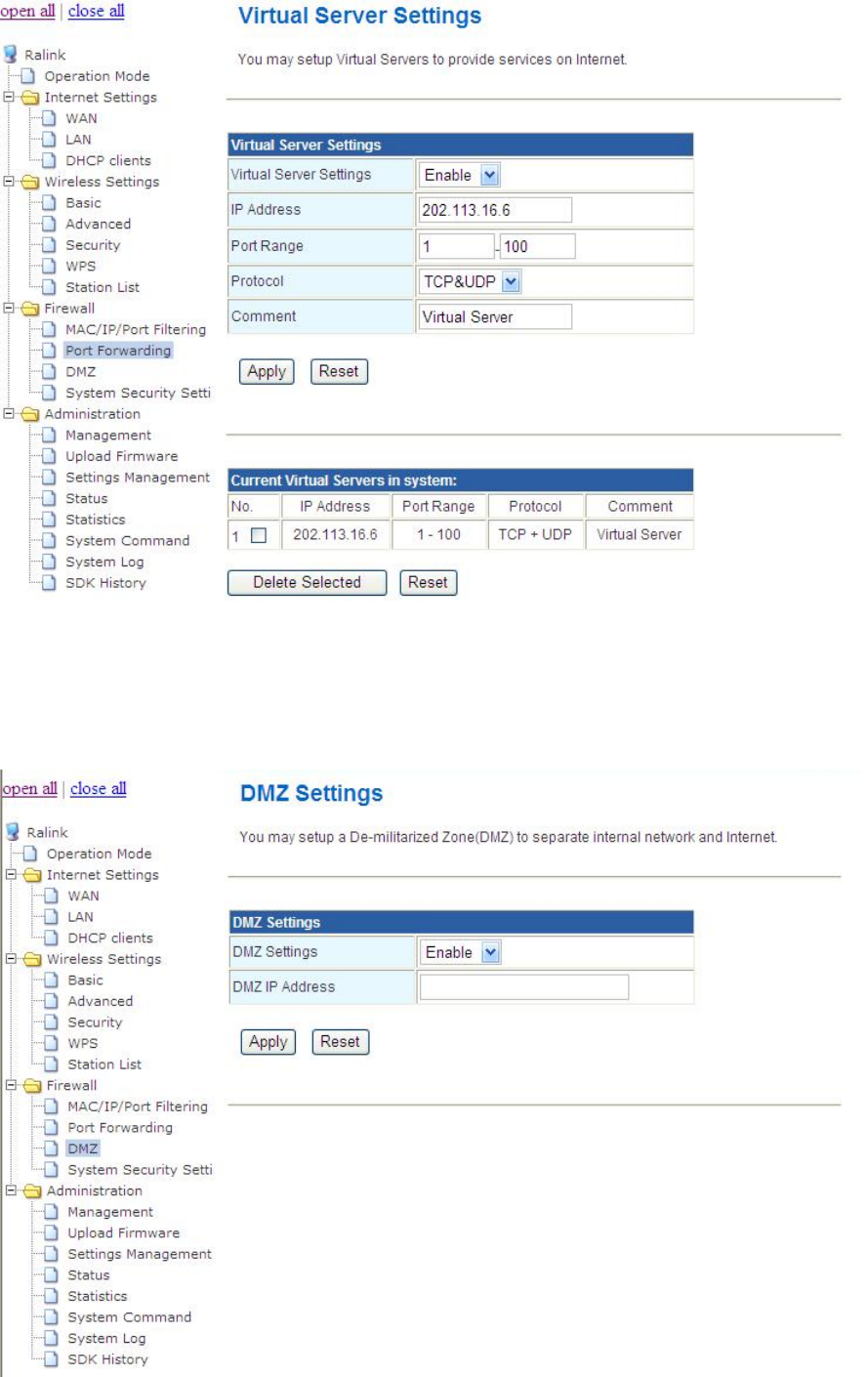Click Apply button in Virtual Server Settings
This screenshot has height=1377, width=868.
(x=267, y=371)
